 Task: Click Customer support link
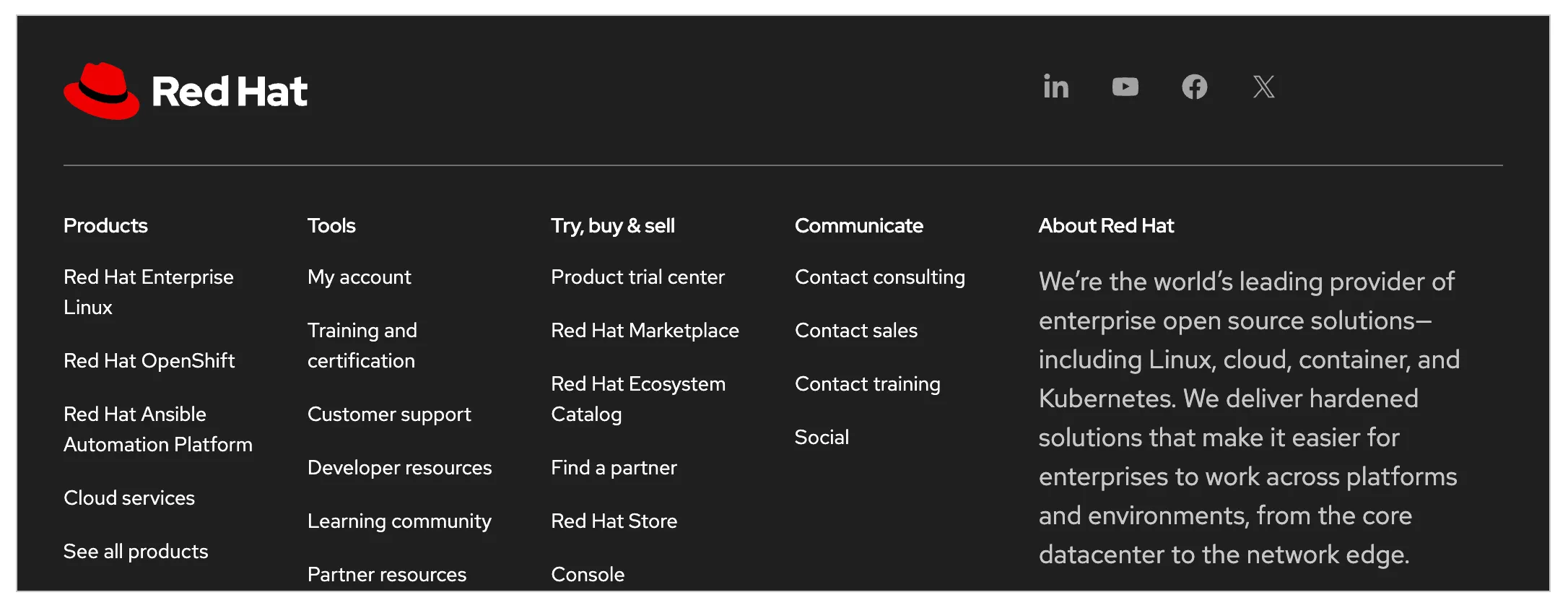coord(389,414)
